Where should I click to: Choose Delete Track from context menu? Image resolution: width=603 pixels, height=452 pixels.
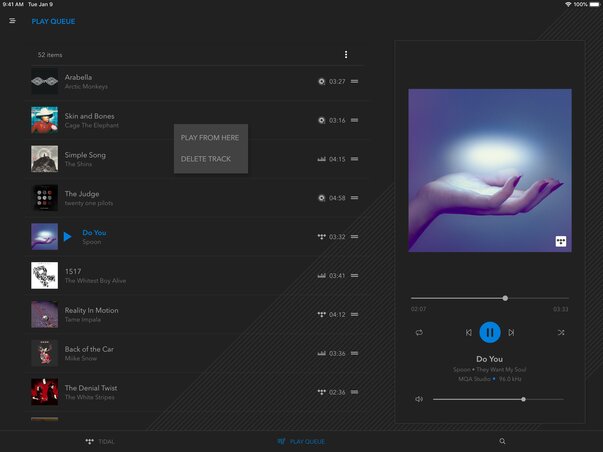tap(206, 159)
